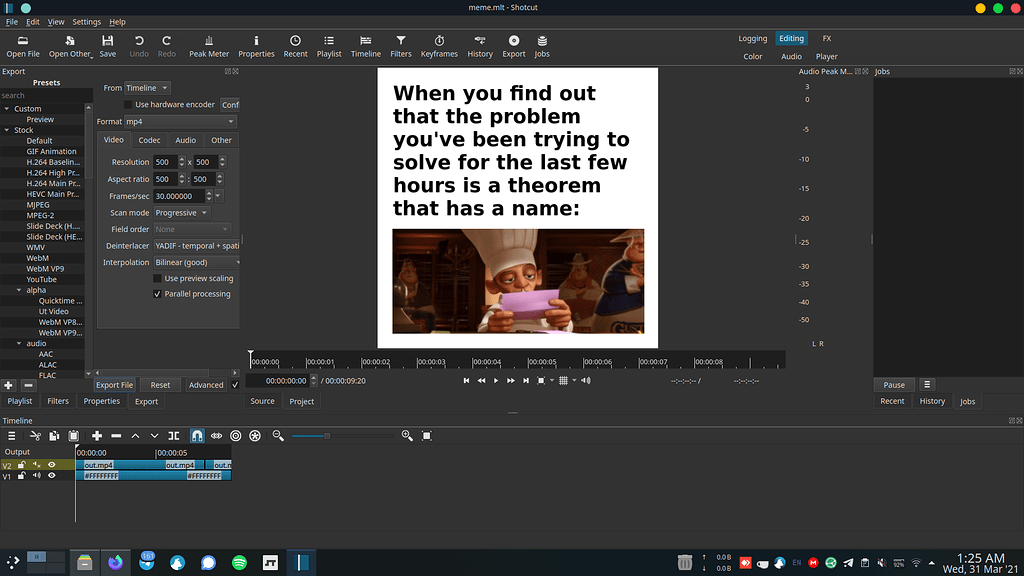This screenshot has width=1024, height=576.
Task: Toggle lock on track V1
Action: (22, 475)
